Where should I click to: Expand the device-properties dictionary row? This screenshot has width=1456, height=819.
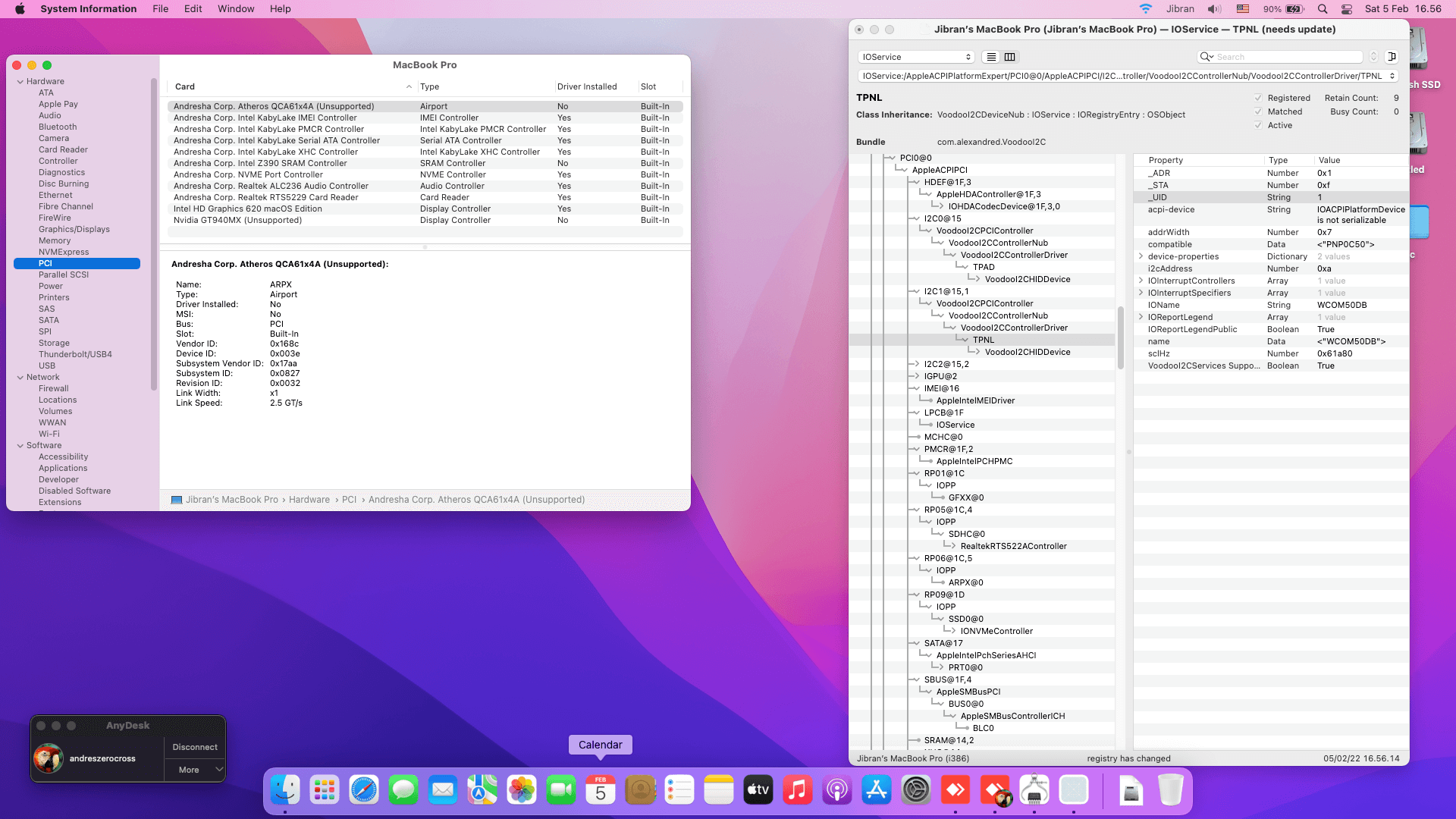1141,256
